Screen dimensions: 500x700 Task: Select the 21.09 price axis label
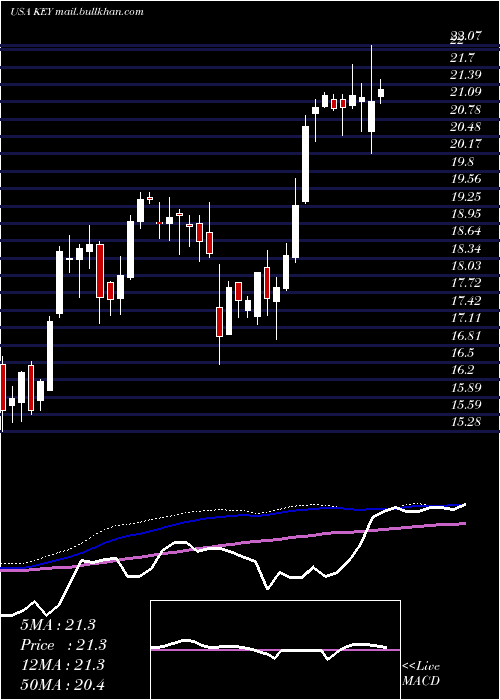pos(466,92)
